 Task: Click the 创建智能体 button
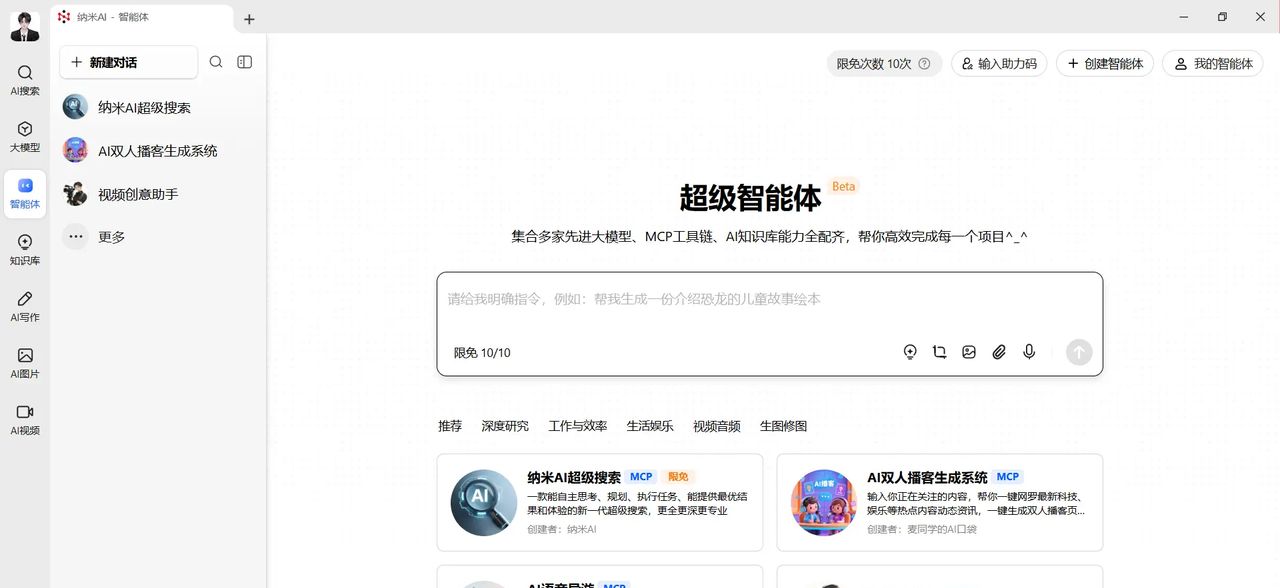coord(1104,63)
